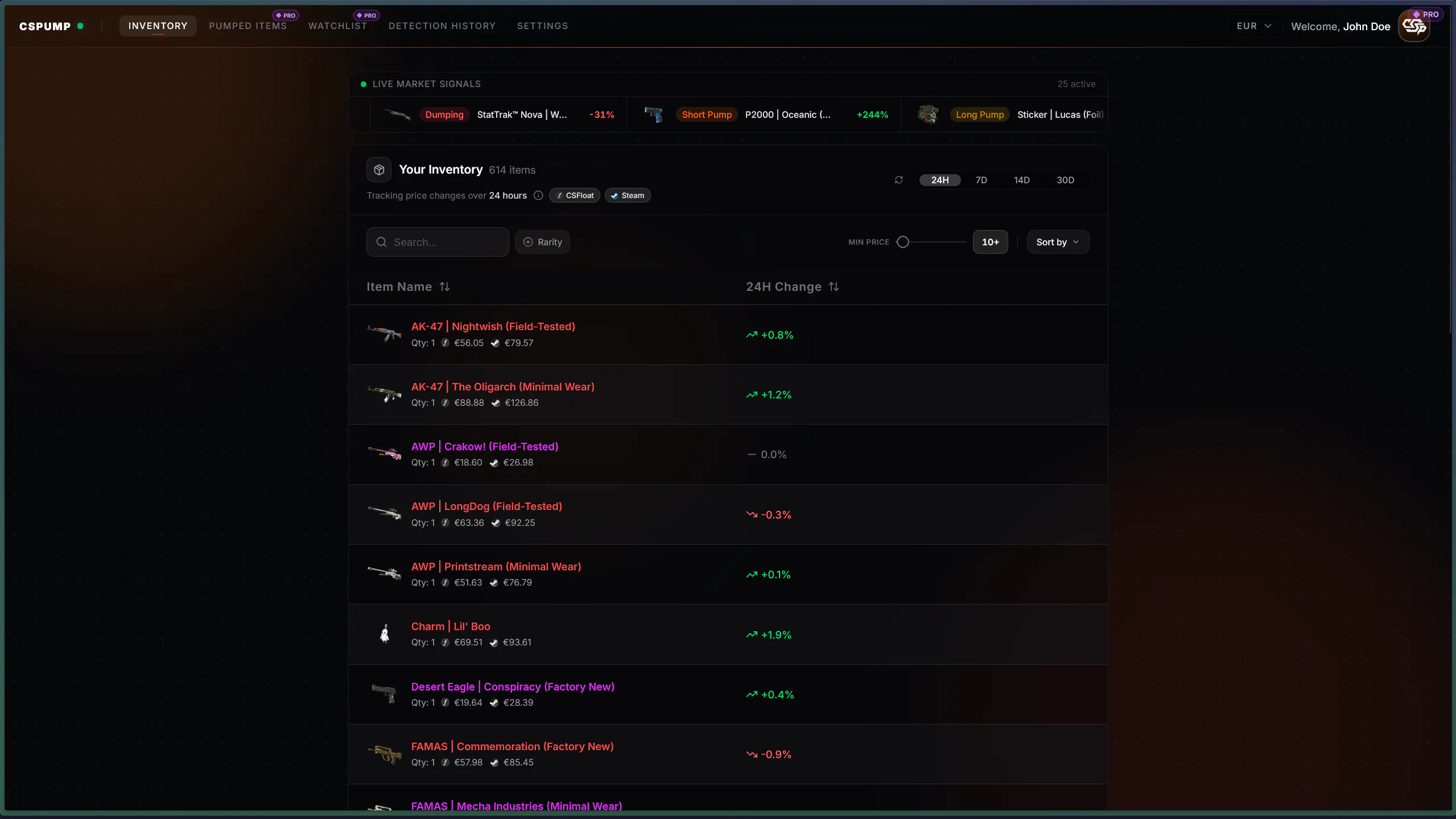
Task: Open AWP Printstream (Minimal Wear)
Action: coord(496,567)
